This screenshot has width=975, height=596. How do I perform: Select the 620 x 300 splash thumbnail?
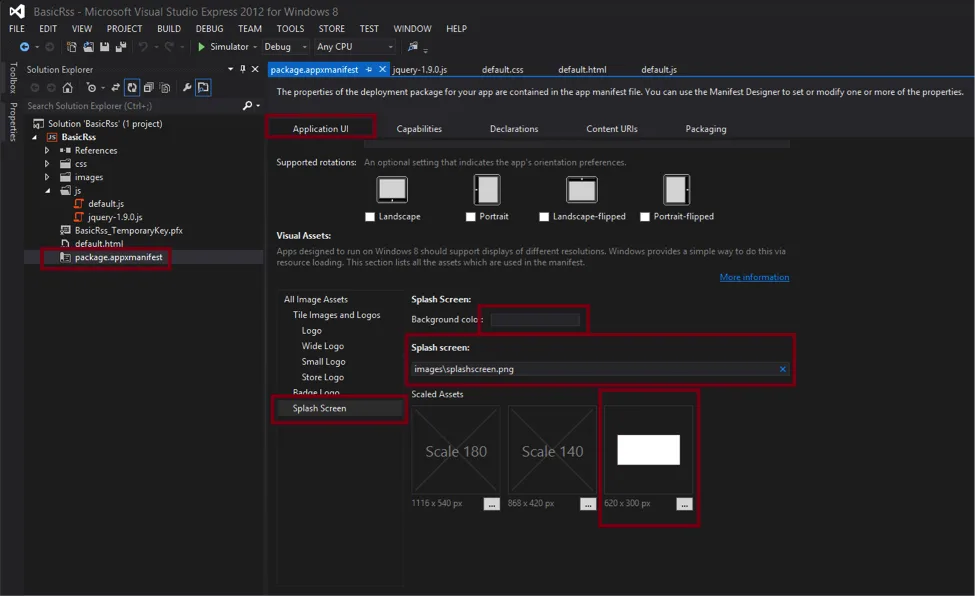(648, 449)
